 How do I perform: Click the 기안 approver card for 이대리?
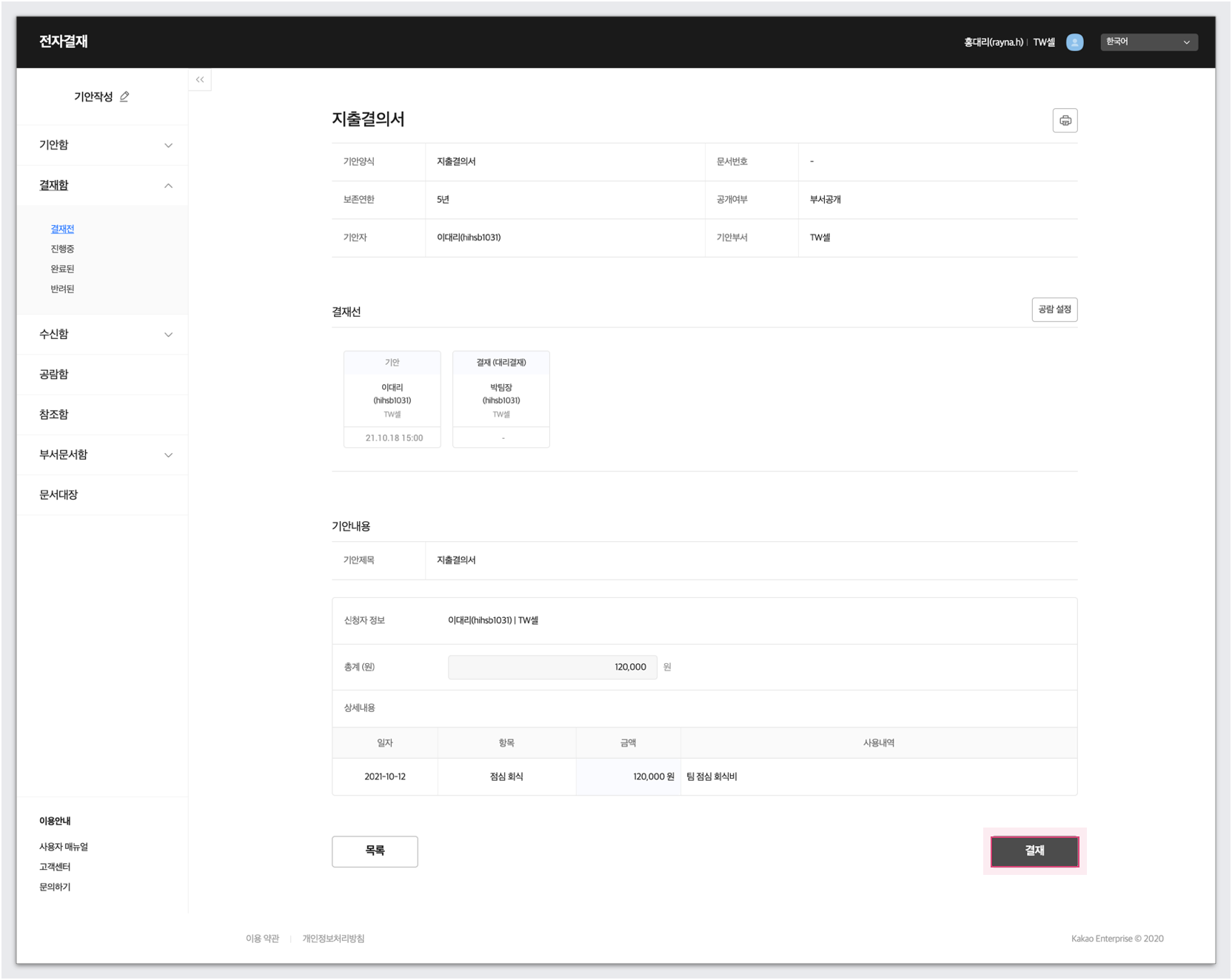click(392, 400)
